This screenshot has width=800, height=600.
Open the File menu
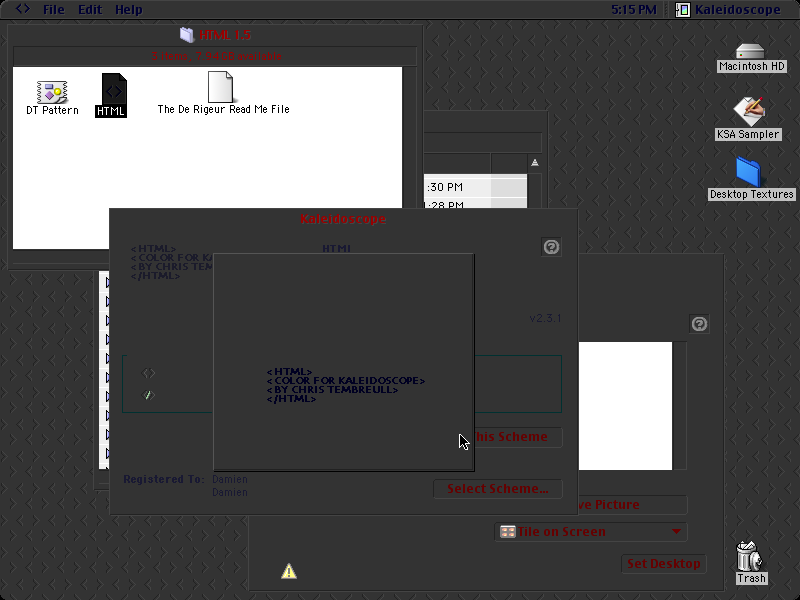click(x=54, y=9)
